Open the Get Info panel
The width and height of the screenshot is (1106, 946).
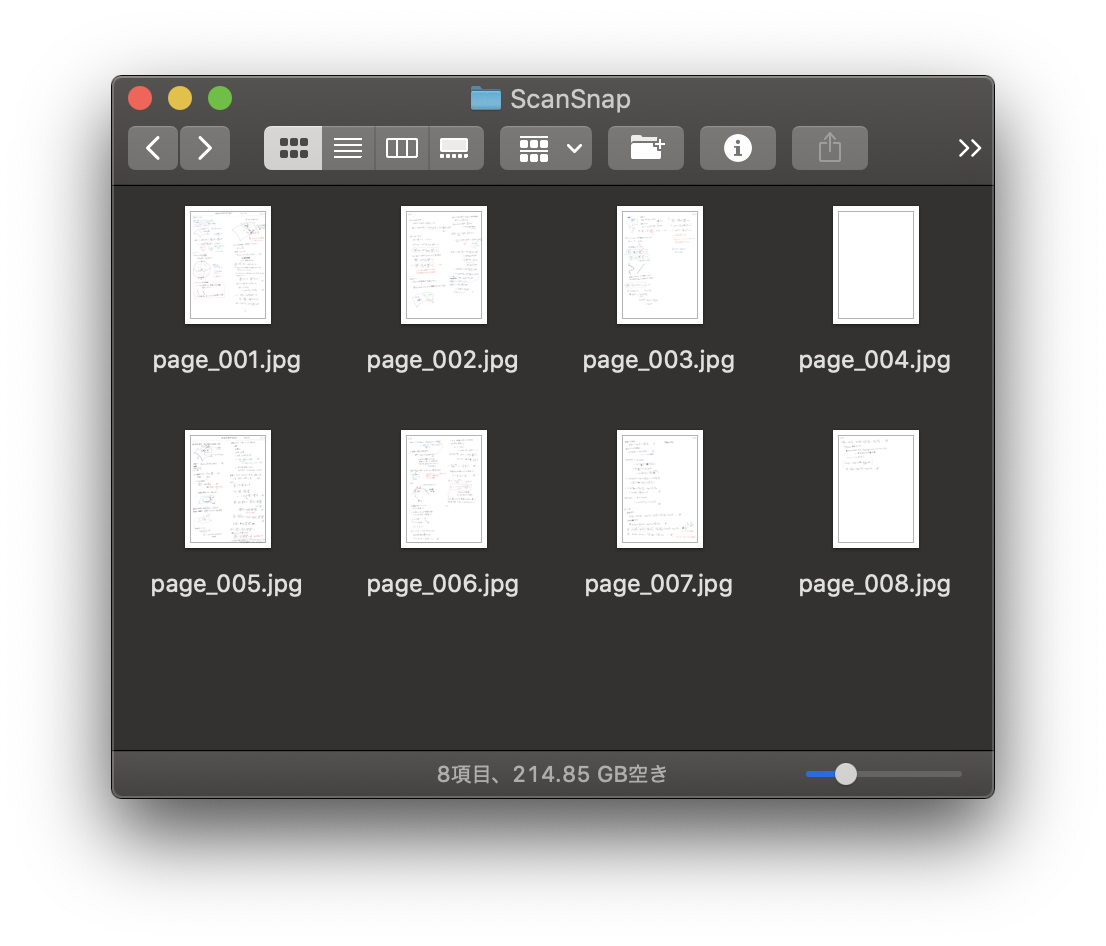(x=737, y=147)
